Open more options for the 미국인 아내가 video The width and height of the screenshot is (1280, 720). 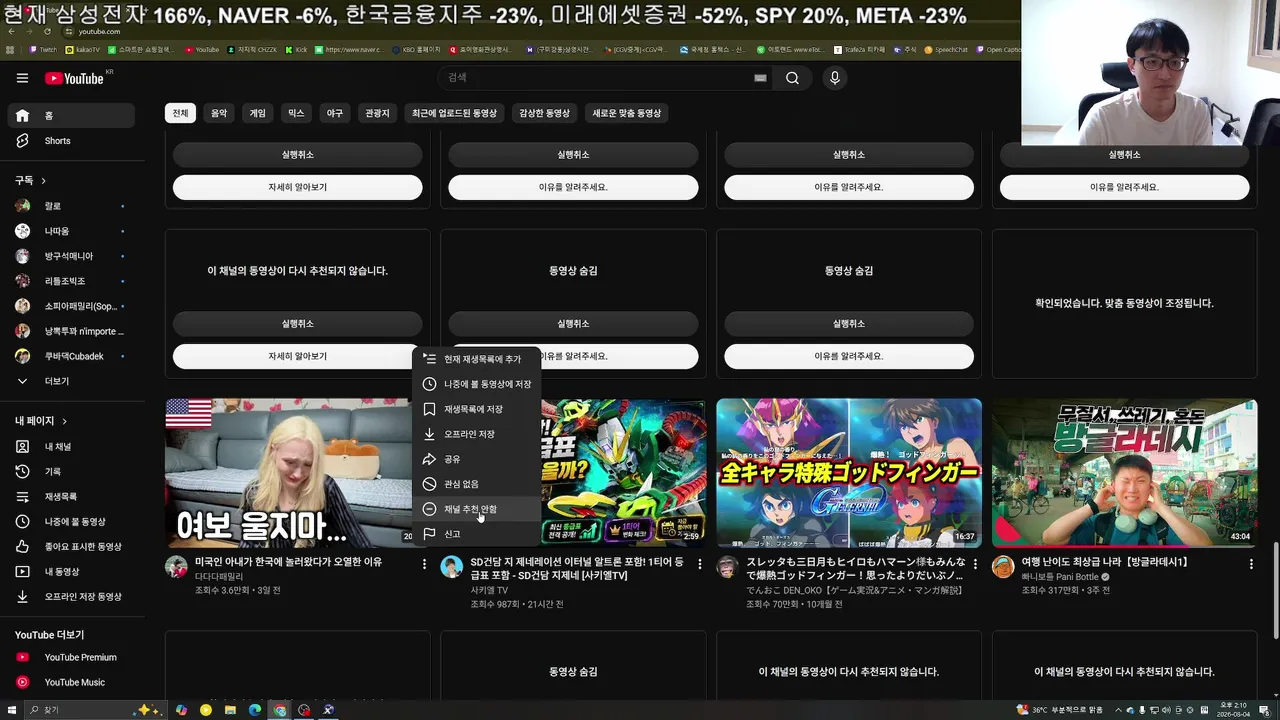[x=424, y=564]
